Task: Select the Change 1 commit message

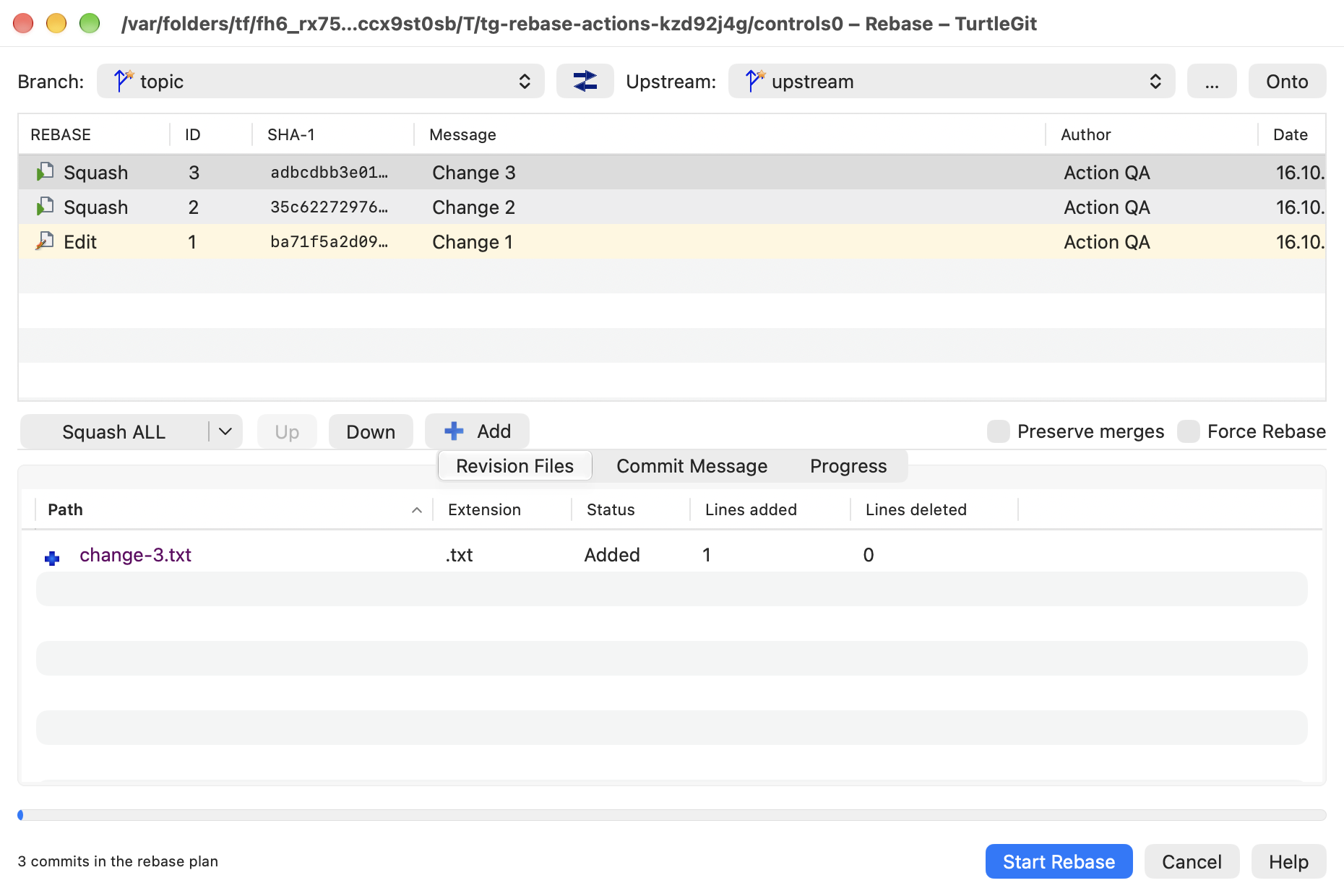Action: pos(473,241)
